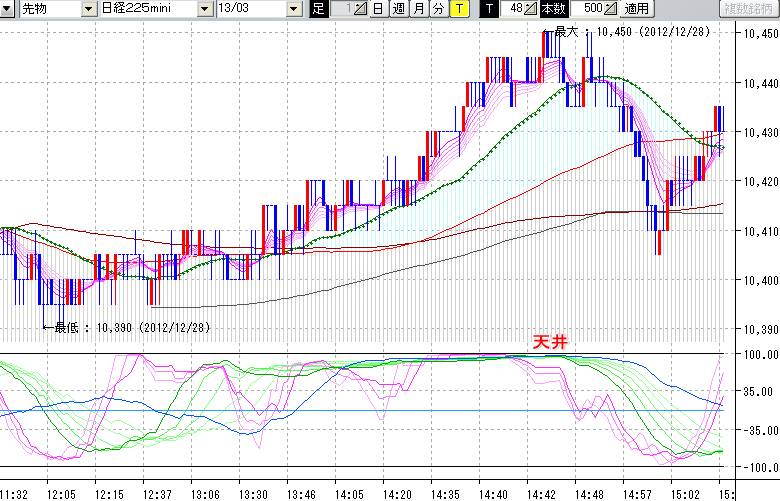Click the spinner beside the 足 value field
The height and width of the screenshot is (501, 780).
360,9
